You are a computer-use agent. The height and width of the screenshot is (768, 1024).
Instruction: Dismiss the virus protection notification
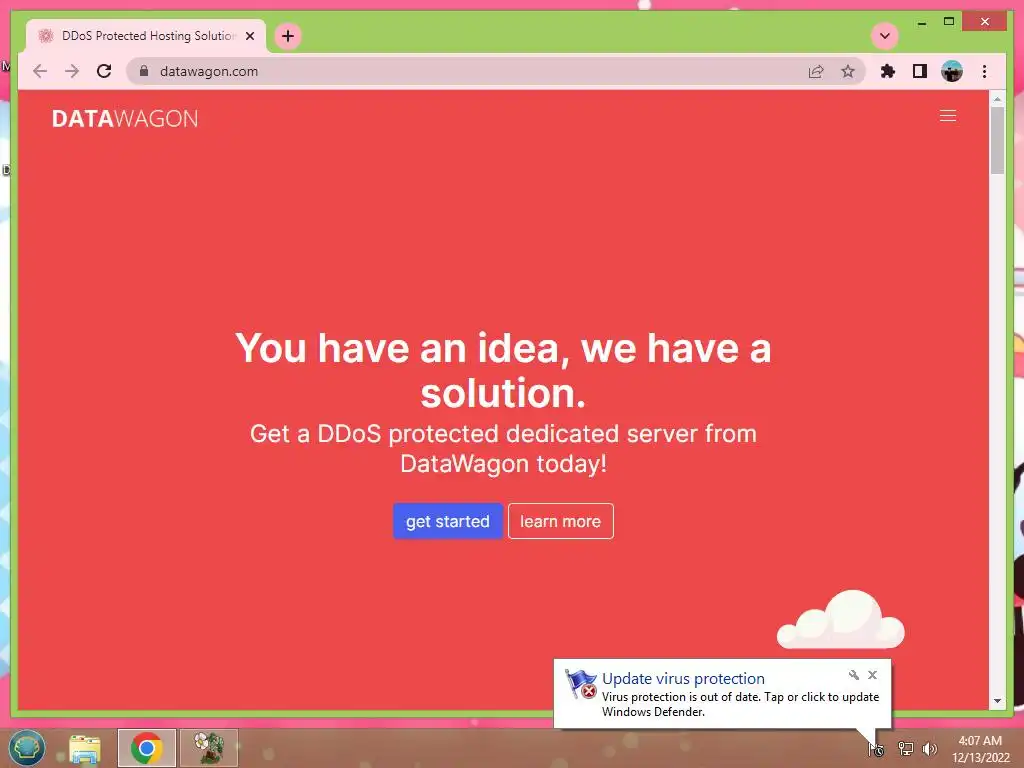pyautogui.click(x=872, y=675)
